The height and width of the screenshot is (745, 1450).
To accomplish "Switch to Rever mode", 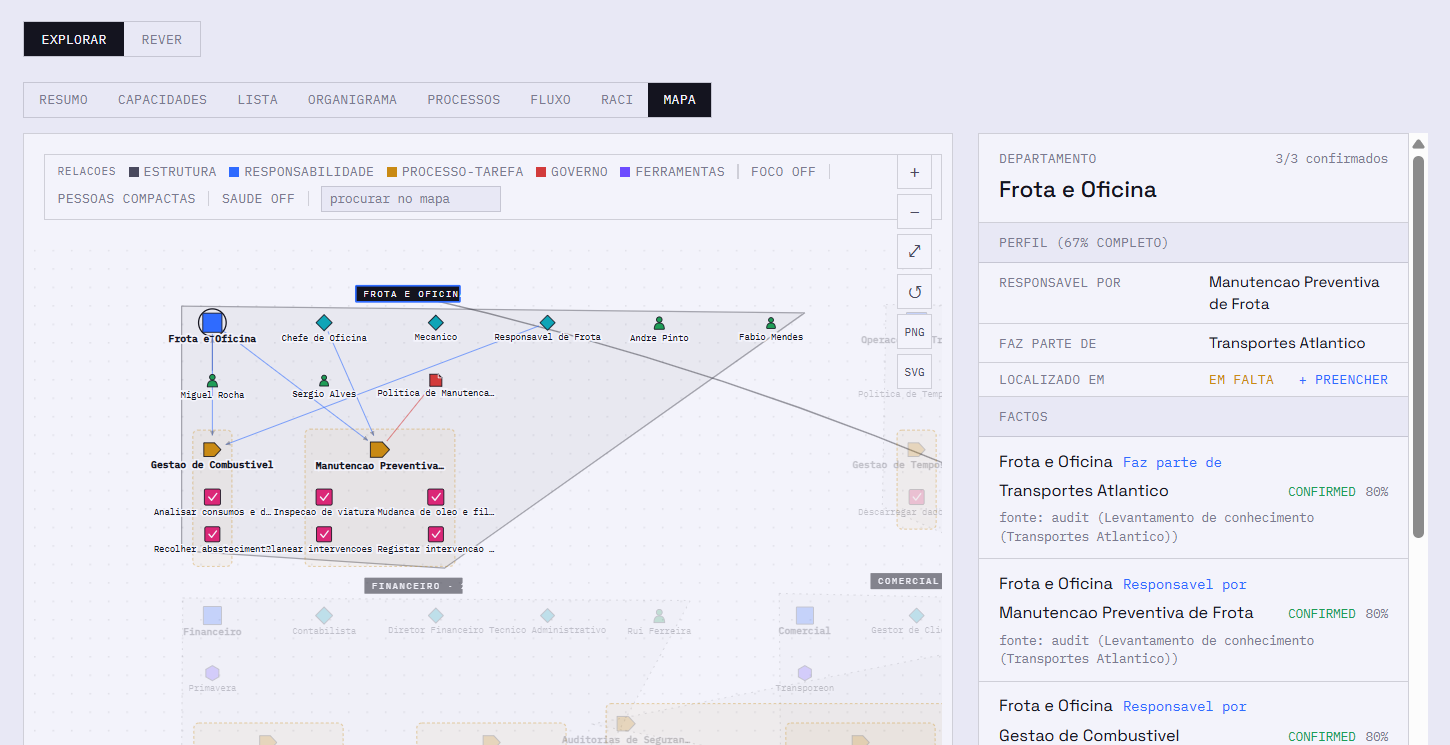I will coord(162,39).
